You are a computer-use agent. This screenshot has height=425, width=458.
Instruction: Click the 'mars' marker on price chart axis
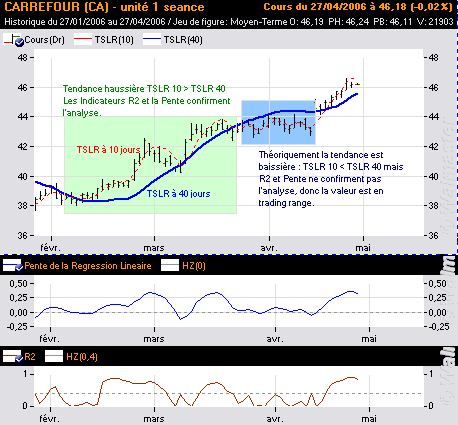(154, 248)
